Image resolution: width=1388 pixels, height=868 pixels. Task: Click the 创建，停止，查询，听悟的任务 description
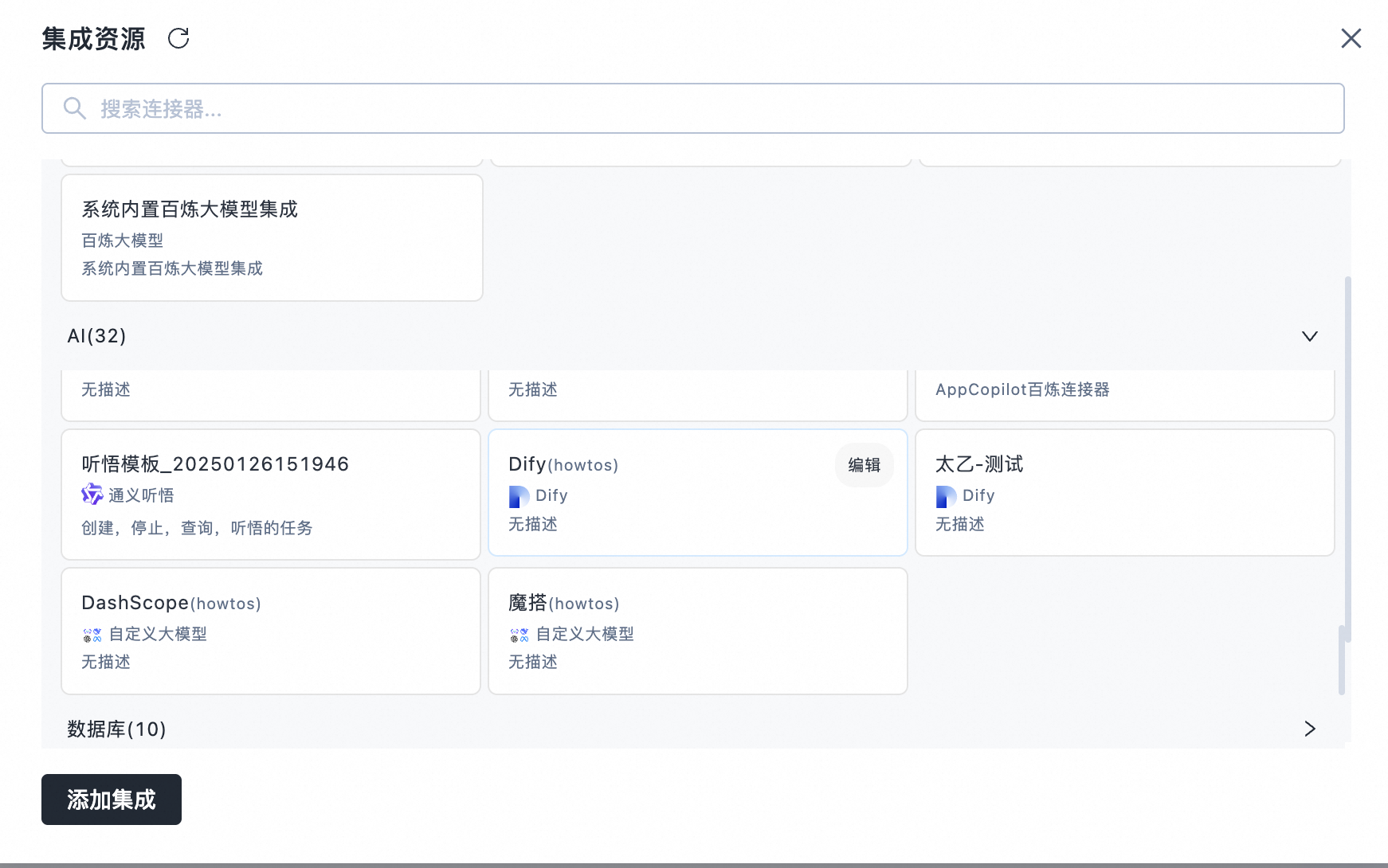(197, 528)
